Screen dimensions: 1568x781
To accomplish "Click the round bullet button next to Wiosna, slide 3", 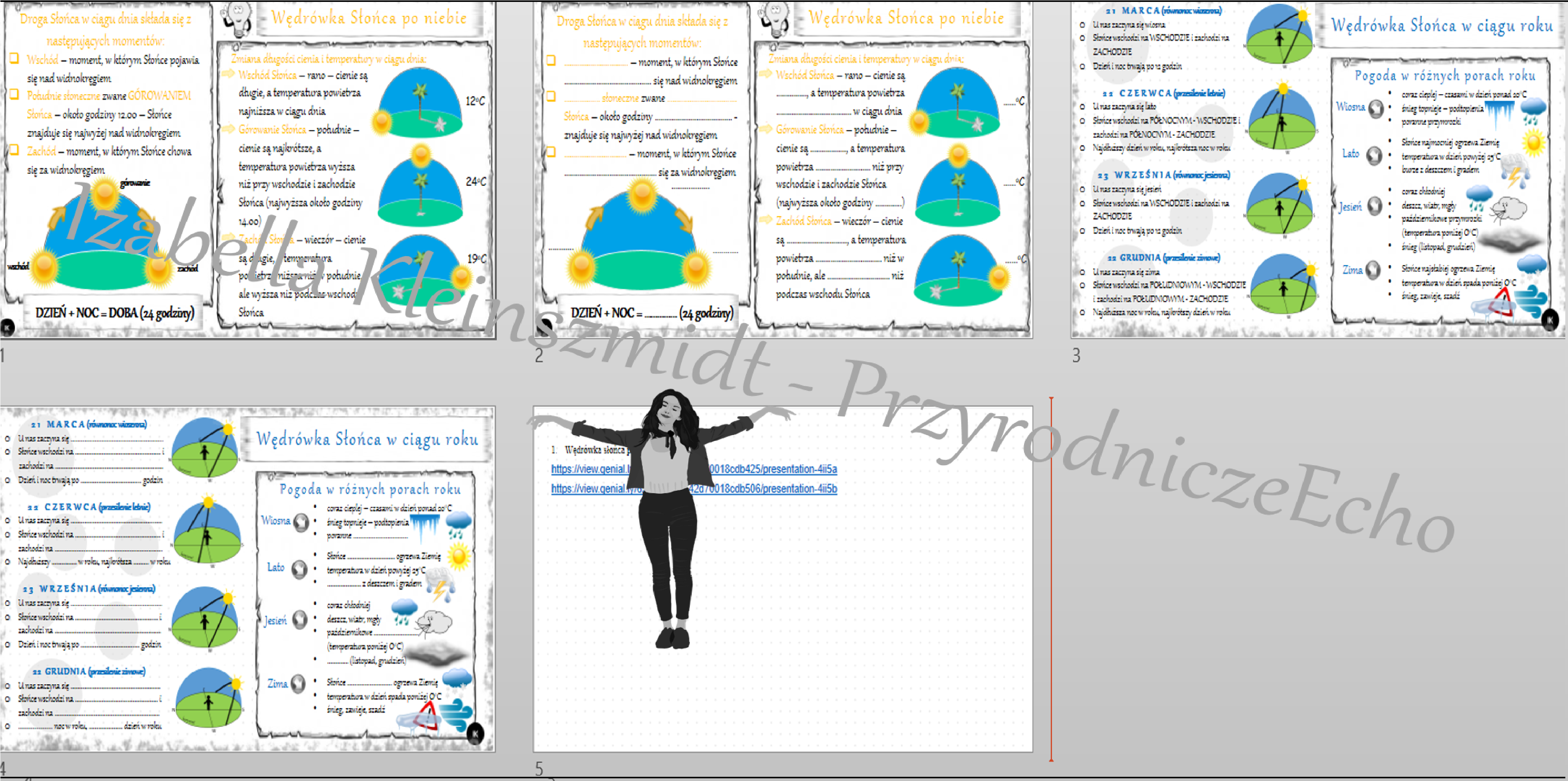I will 1376,109.
